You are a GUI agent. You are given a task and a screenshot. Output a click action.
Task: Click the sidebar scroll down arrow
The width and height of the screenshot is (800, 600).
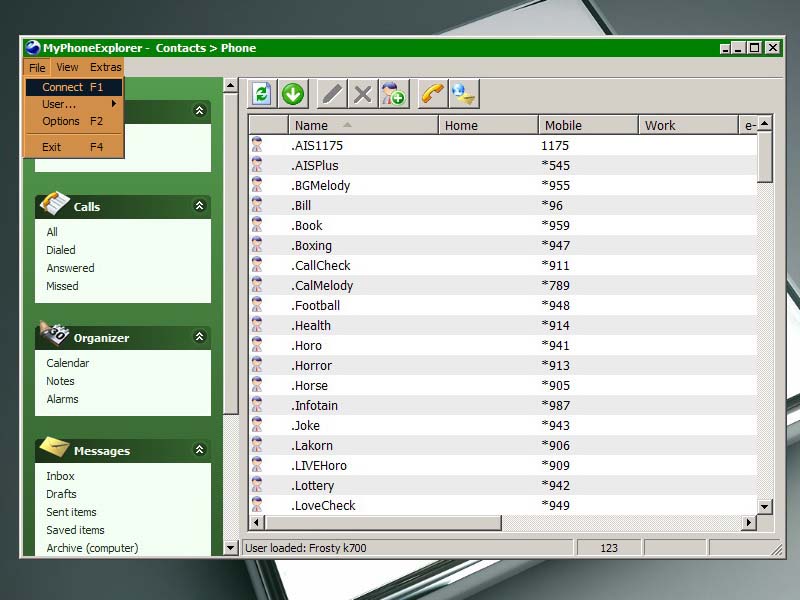point(231,548)
